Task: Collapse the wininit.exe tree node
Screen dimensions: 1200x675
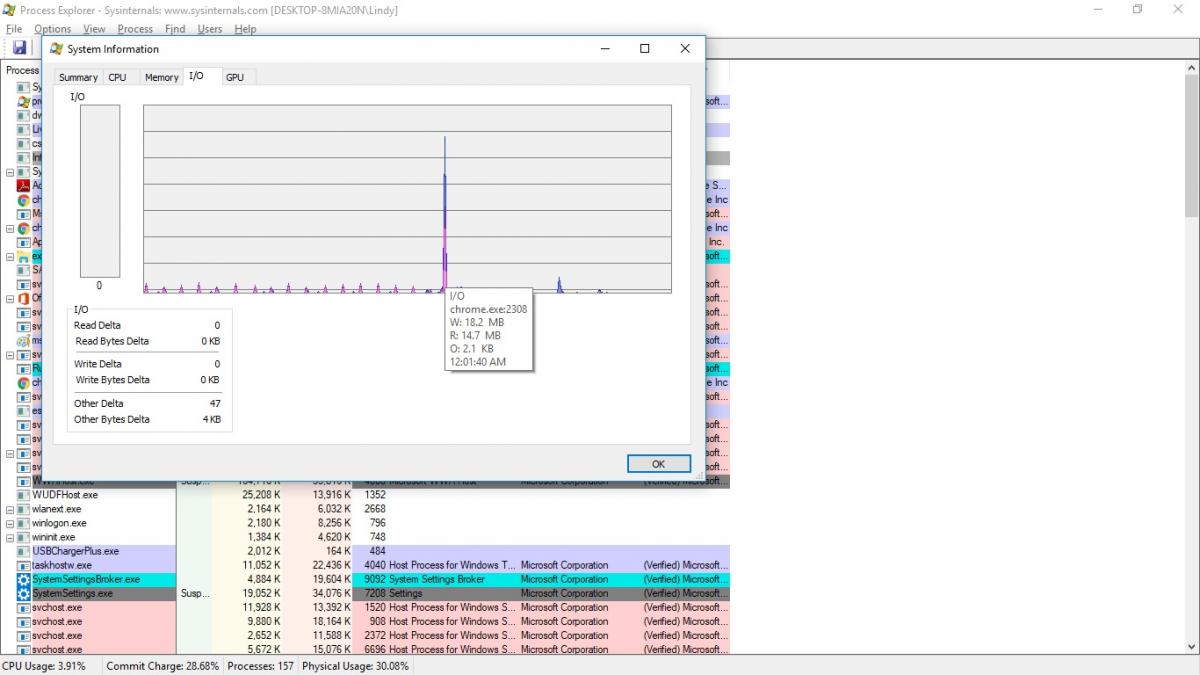Action: (10, 537)
